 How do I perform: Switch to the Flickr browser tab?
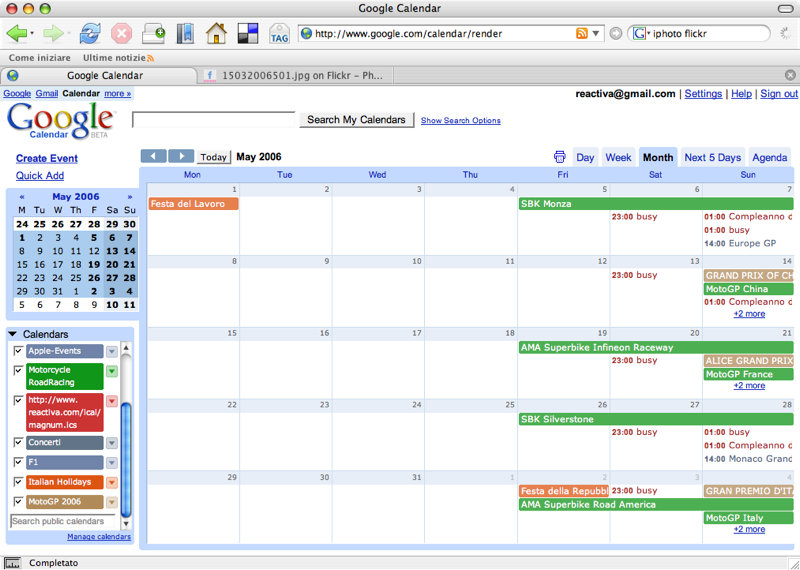pos(295,76)
